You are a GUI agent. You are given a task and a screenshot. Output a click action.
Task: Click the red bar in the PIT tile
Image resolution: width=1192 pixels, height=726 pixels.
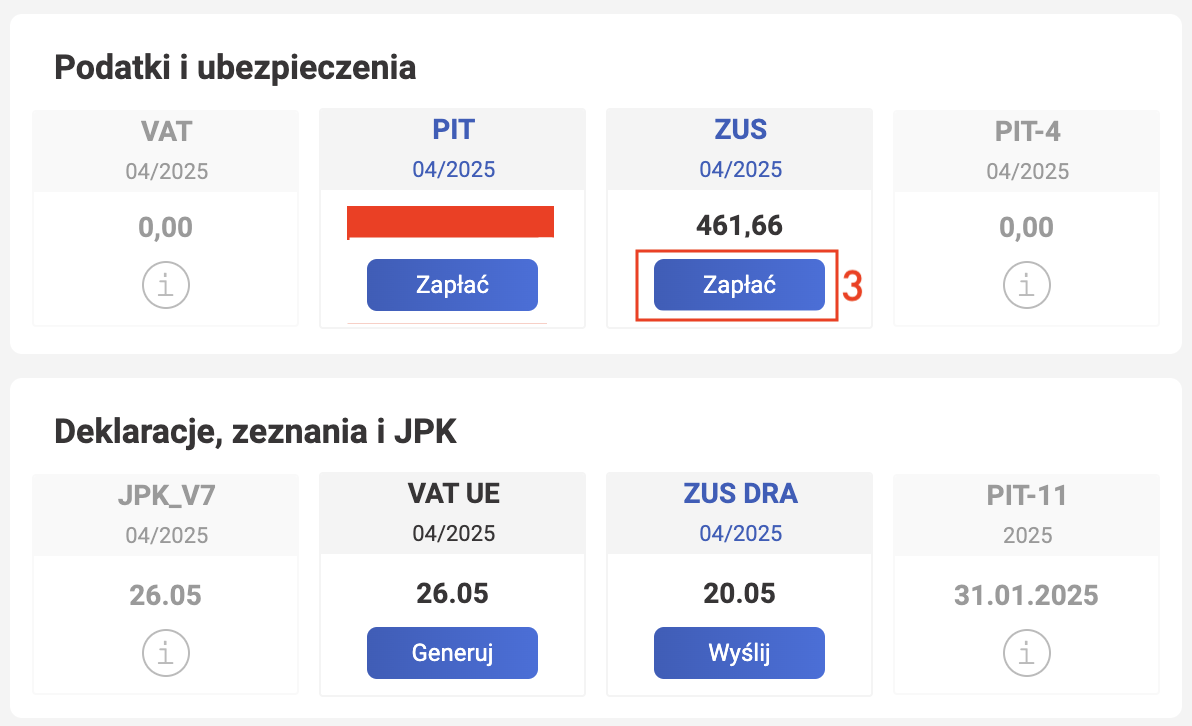(x=450, y=222)
